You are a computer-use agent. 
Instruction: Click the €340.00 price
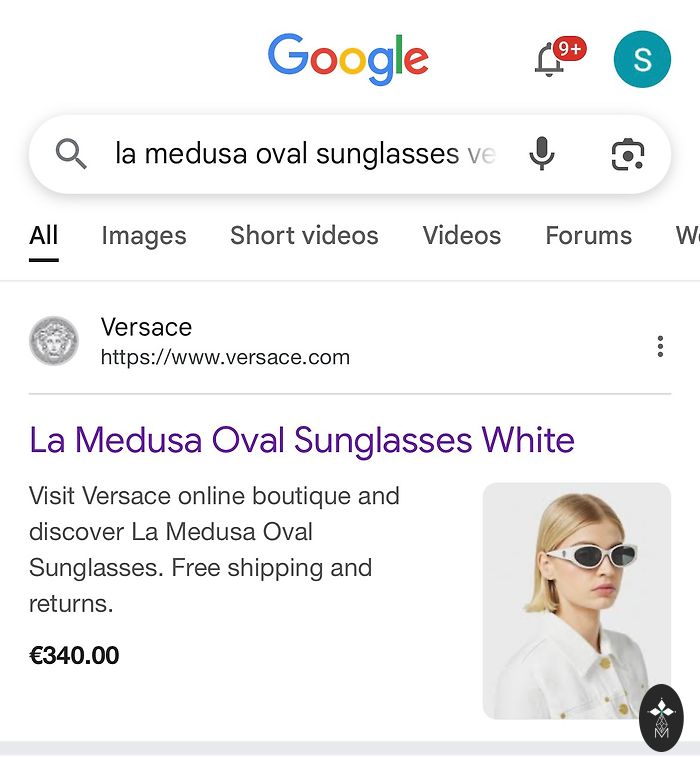(74, 656)
